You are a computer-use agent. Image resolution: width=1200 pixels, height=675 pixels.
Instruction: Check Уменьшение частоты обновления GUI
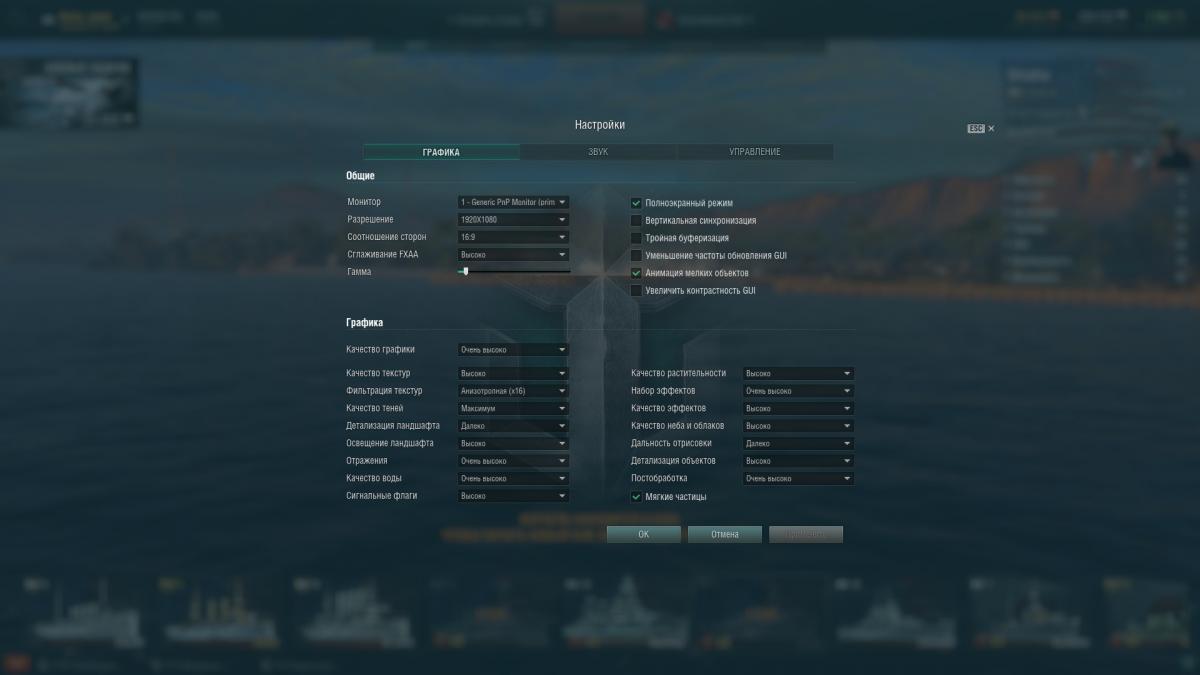(636, 255)
